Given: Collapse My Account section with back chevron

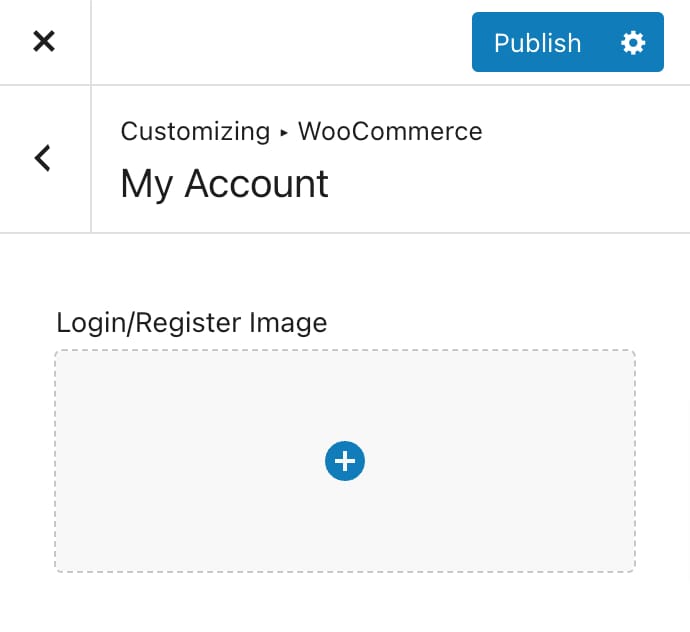Looking at the screenshot, I should (43, 158).
